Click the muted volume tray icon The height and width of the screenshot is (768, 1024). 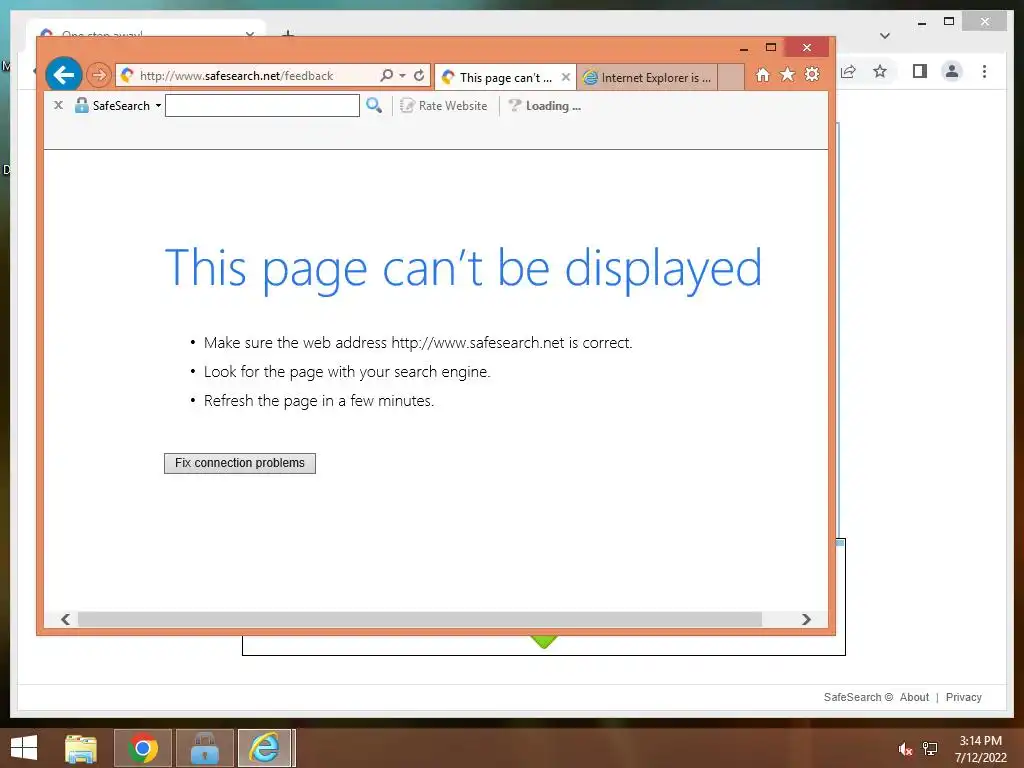click(x=905, y=749)
